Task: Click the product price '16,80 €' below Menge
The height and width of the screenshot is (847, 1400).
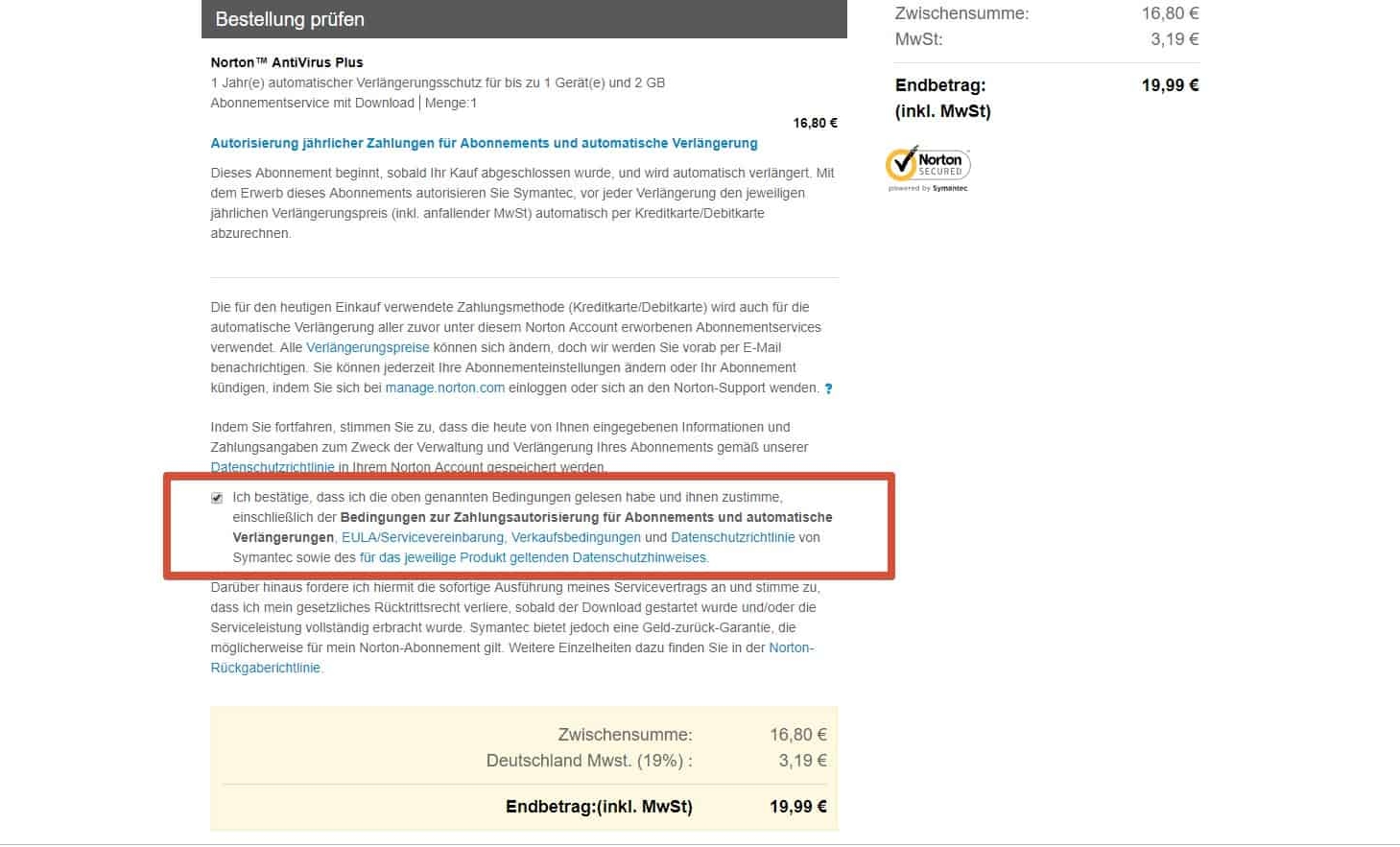Action: pyautogui.click(x=815, y=123)
